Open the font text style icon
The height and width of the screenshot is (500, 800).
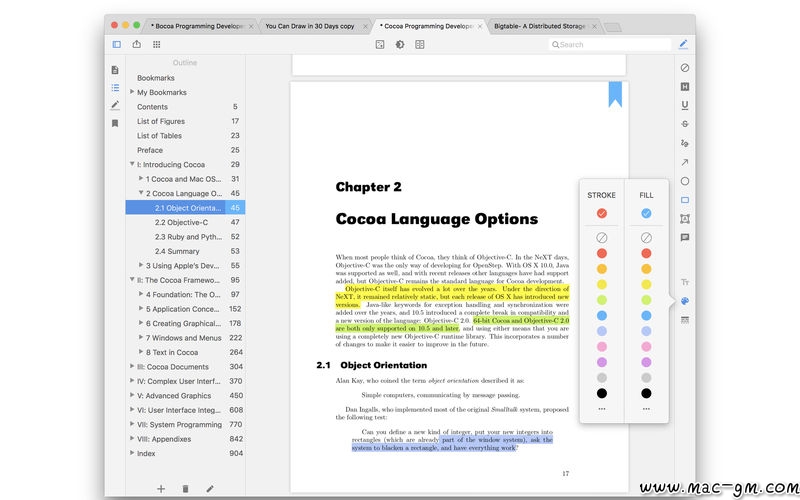[685, 282]
